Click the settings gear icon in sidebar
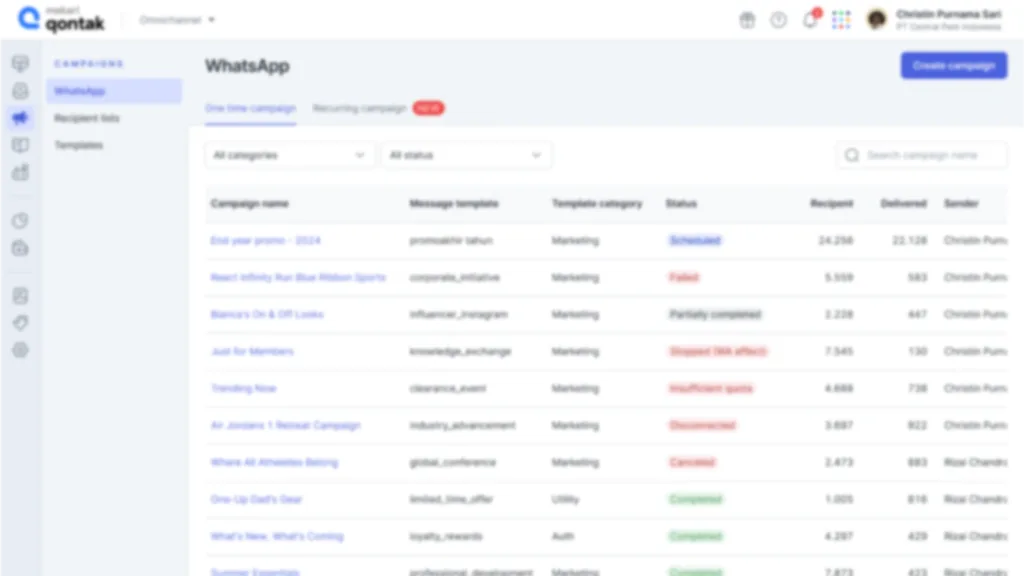1024x576 pixels. (20, 350)
